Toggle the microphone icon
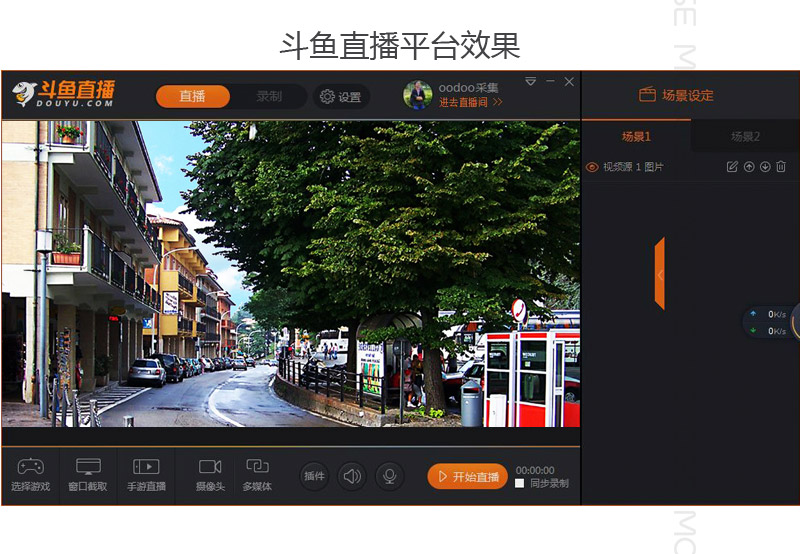The image size is (800, 554). tap(390, 476)
